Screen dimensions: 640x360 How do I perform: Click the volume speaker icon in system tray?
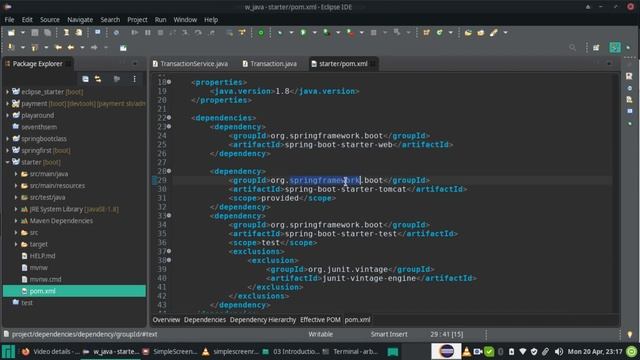pyautogui.click(x=559, y=351)
